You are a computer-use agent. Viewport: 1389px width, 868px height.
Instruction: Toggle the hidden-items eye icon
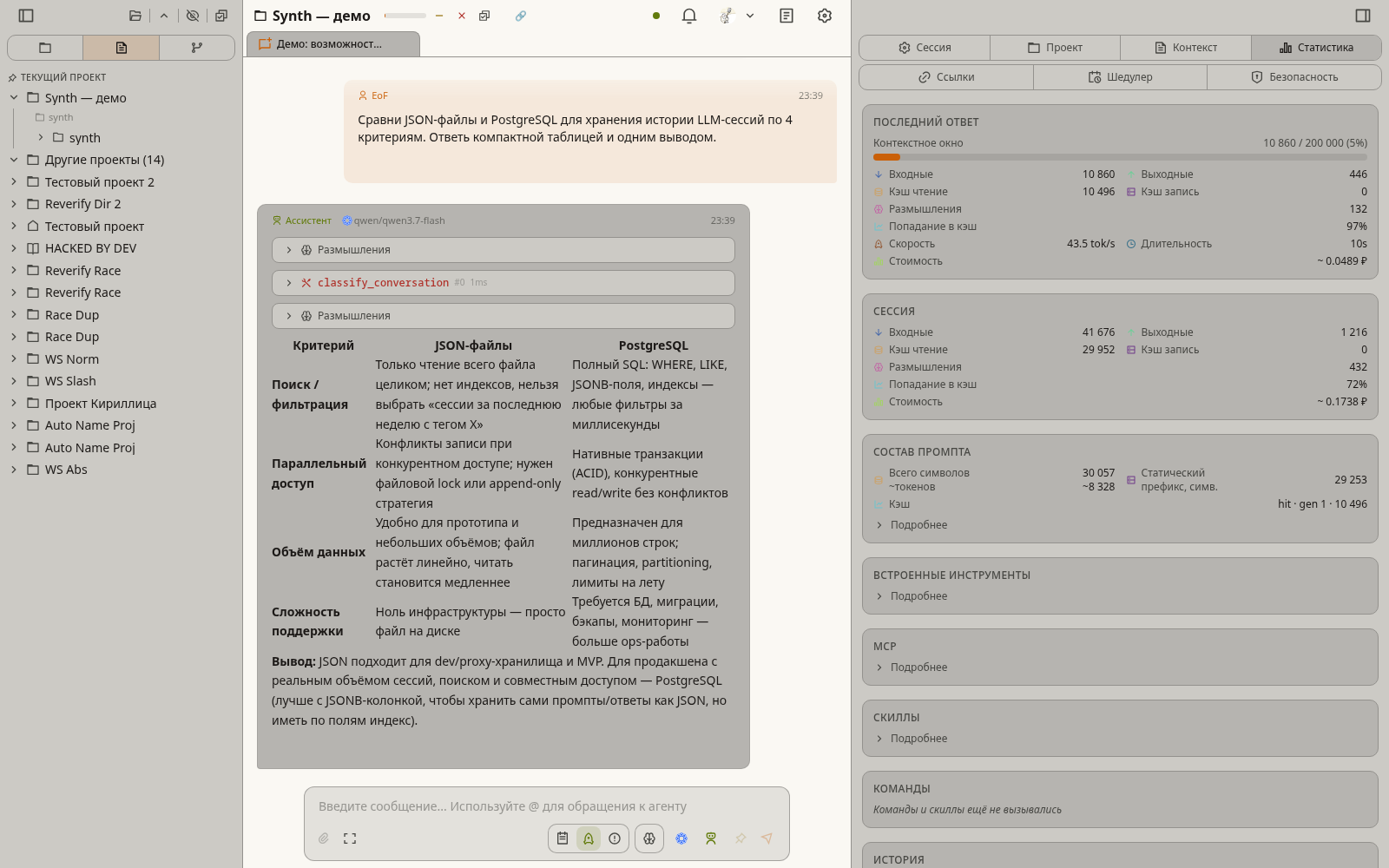(193, 16)
